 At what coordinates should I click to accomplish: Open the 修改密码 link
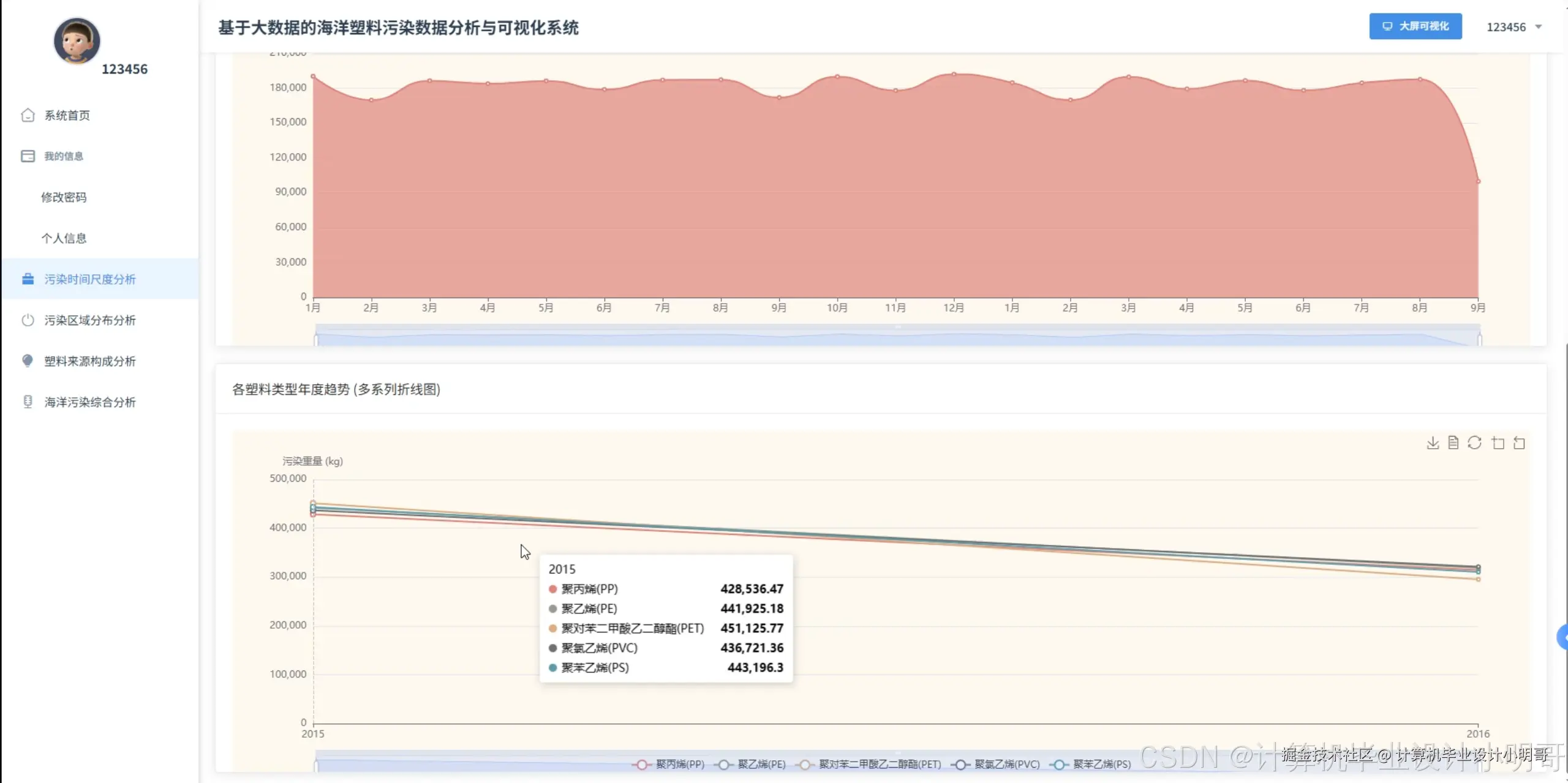(x=64, y=197)
